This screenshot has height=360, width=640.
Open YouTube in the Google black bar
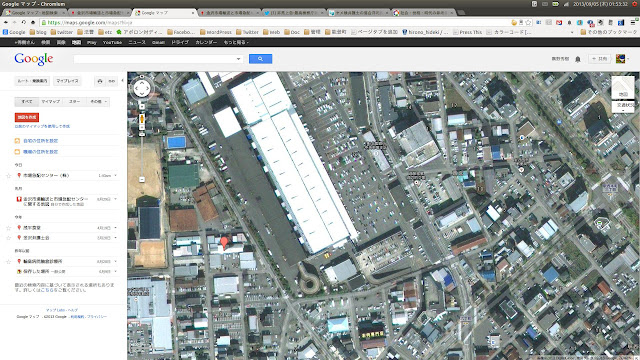point(112,42)
